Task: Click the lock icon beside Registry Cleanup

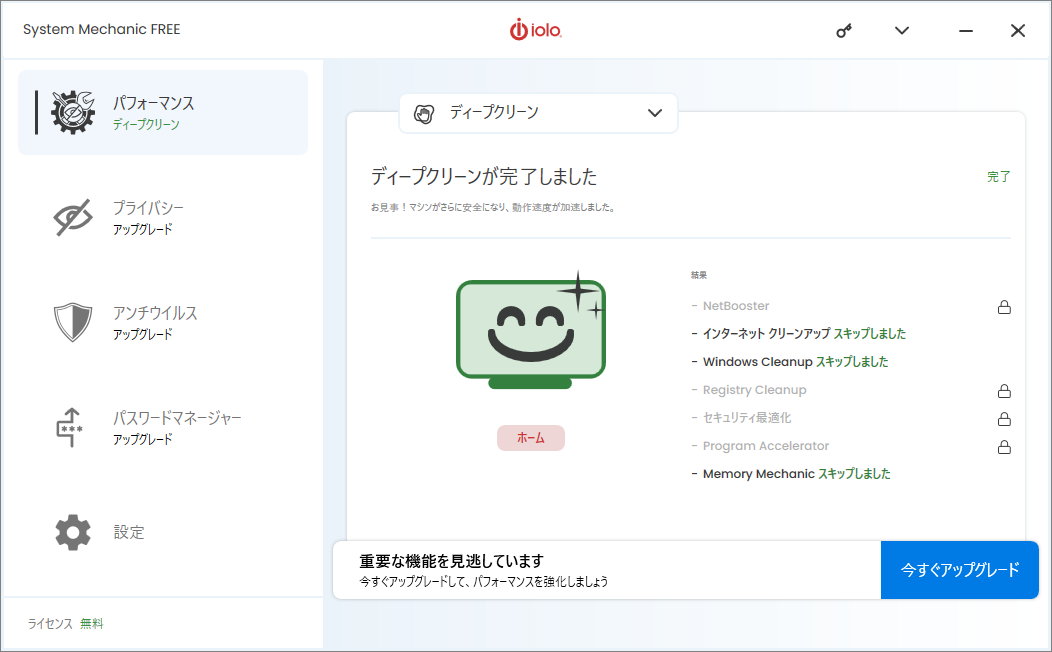Action: (x=1004, y=391)
